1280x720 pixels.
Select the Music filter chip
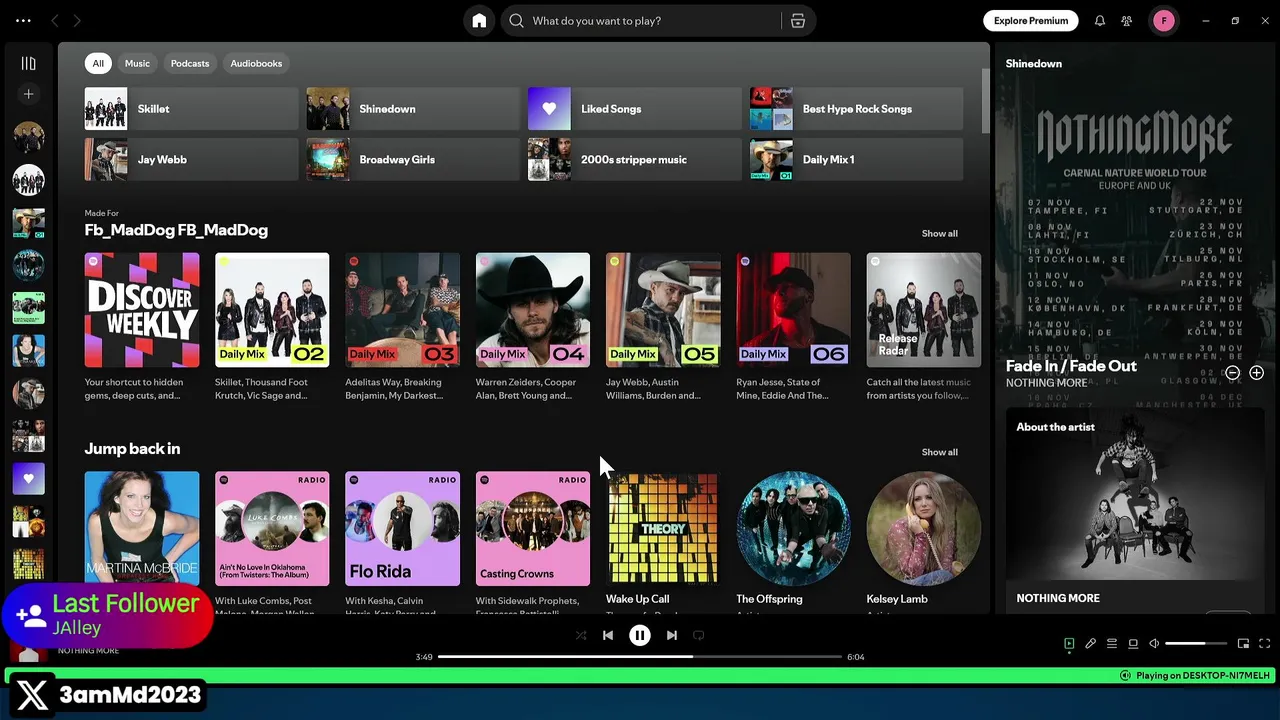137,63
